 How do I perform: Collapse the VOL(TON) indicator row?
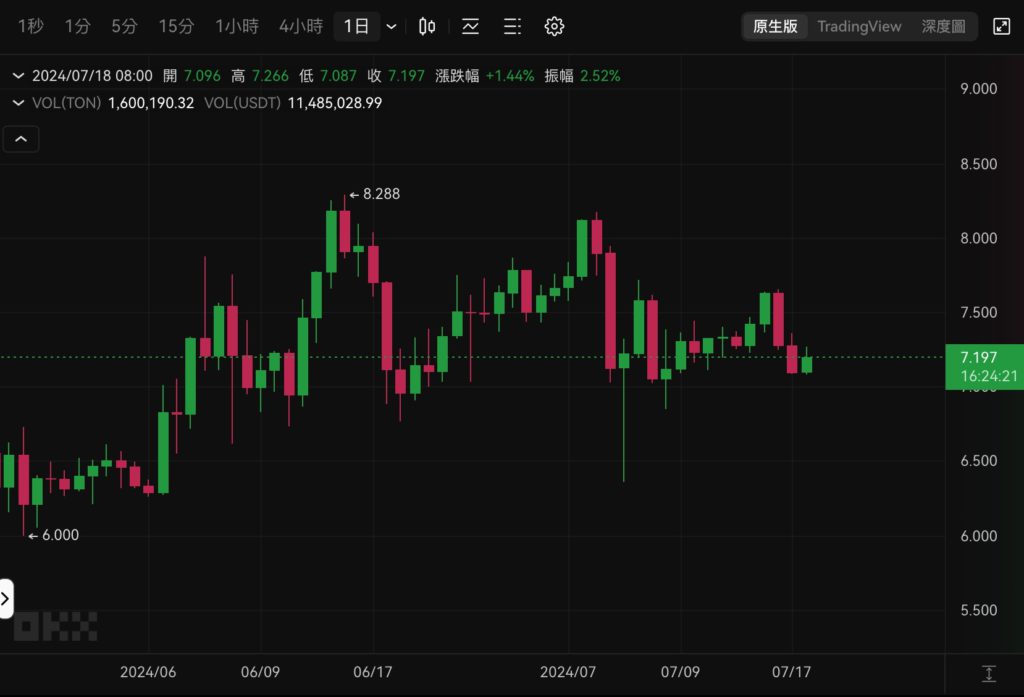click(18, 102)
